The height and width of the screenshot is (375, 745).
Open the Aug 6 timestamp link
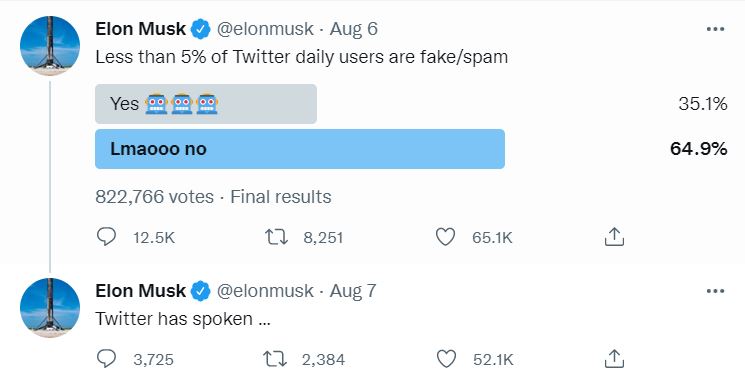[x=354, y=29]
